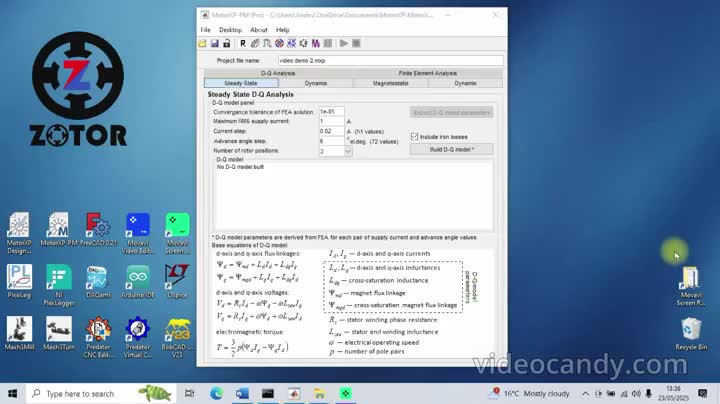Open Predator CNC Editor desktop shortcut
The width and height of the screenshot is (720, 404).
[98, 337]
